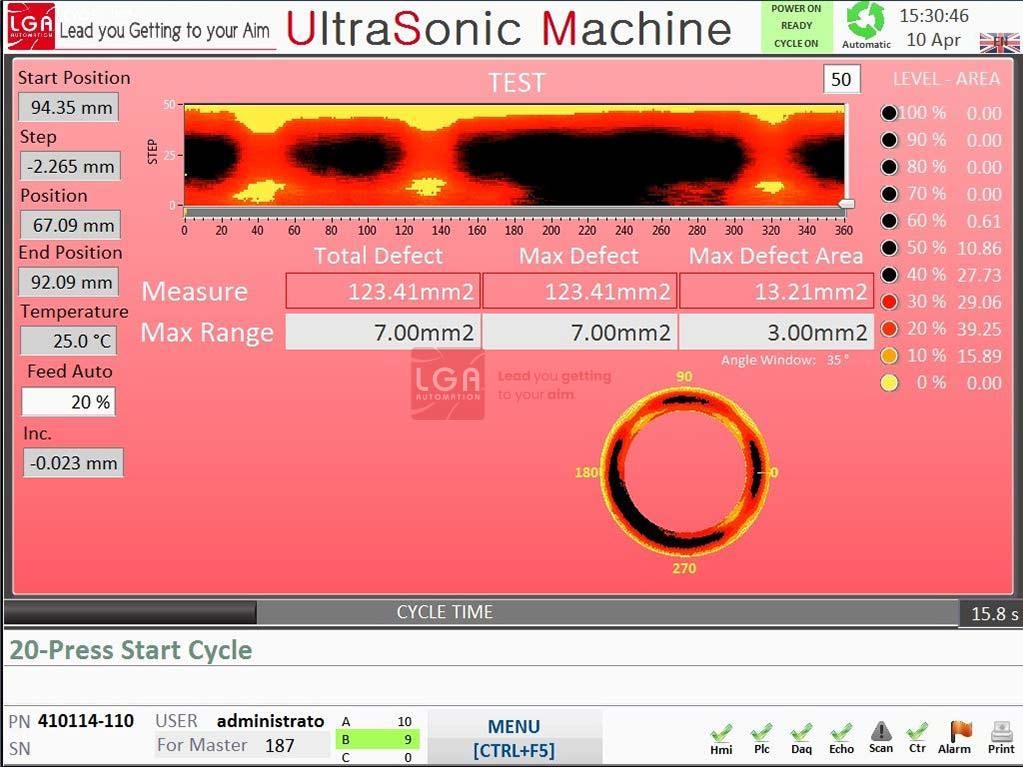Click the Max Defect Measure 123.41mm2 value
The height and width of the screenshot is (767, 1023).
coord(579,291)
